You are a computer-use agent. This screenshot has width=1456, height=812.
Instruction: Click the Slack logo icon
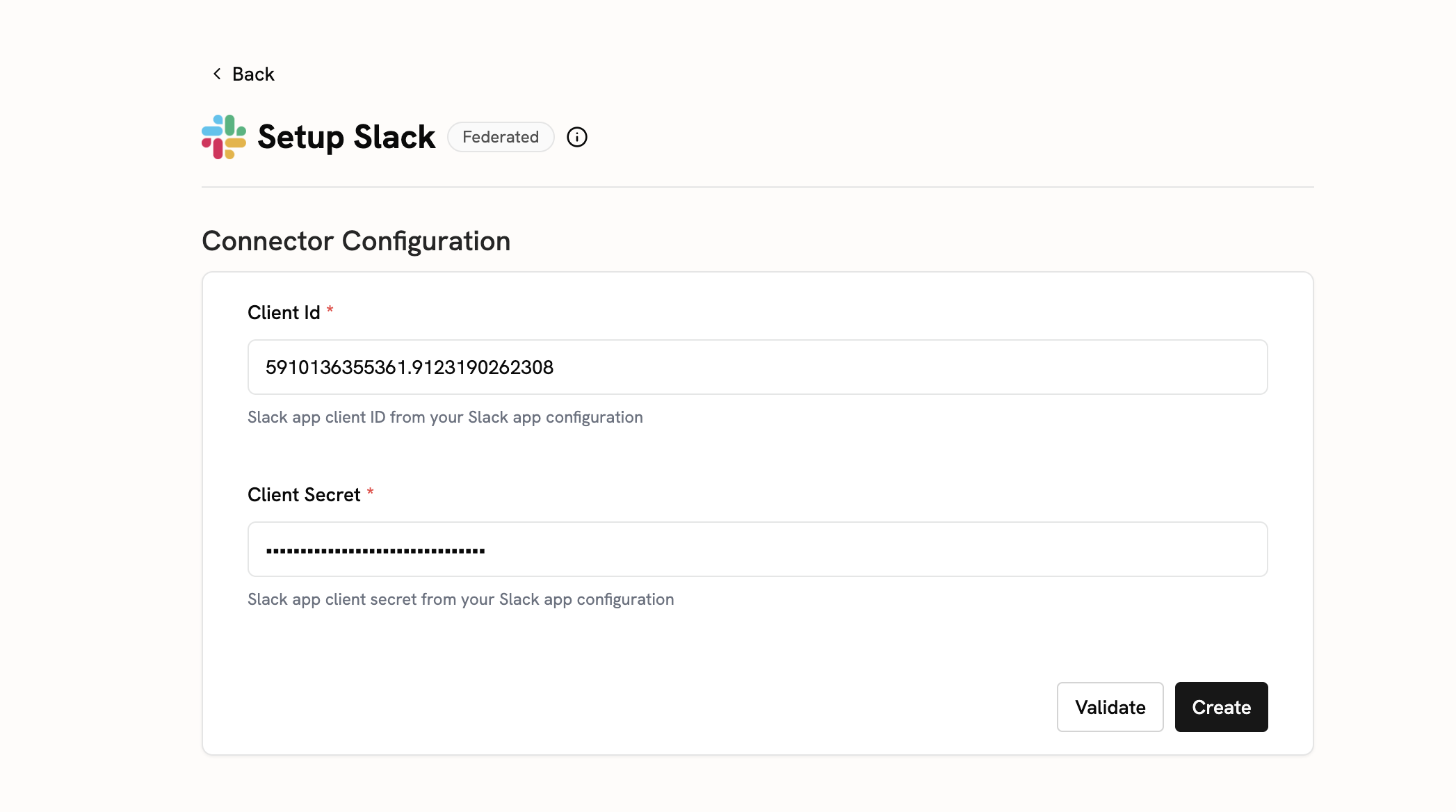pos(224,137)
